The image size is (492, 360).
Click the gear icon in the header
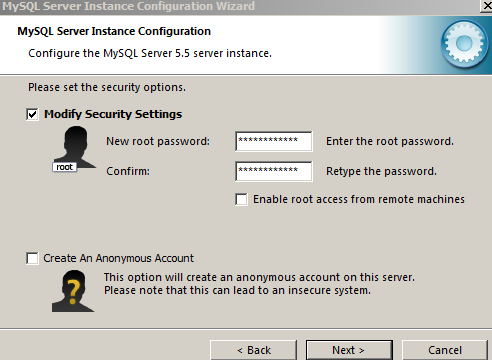point(464,43)
